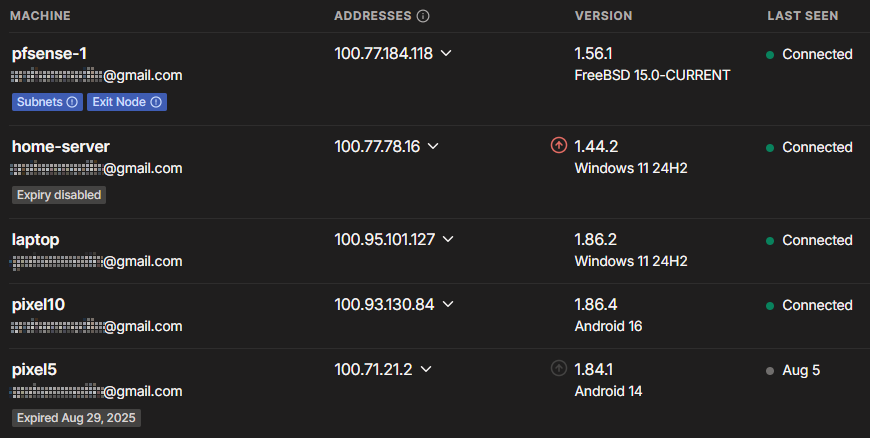Click the Expired Aug 29, 2025 badge
The width and height of the screenshot is (870, 438).
coord(76,418)
